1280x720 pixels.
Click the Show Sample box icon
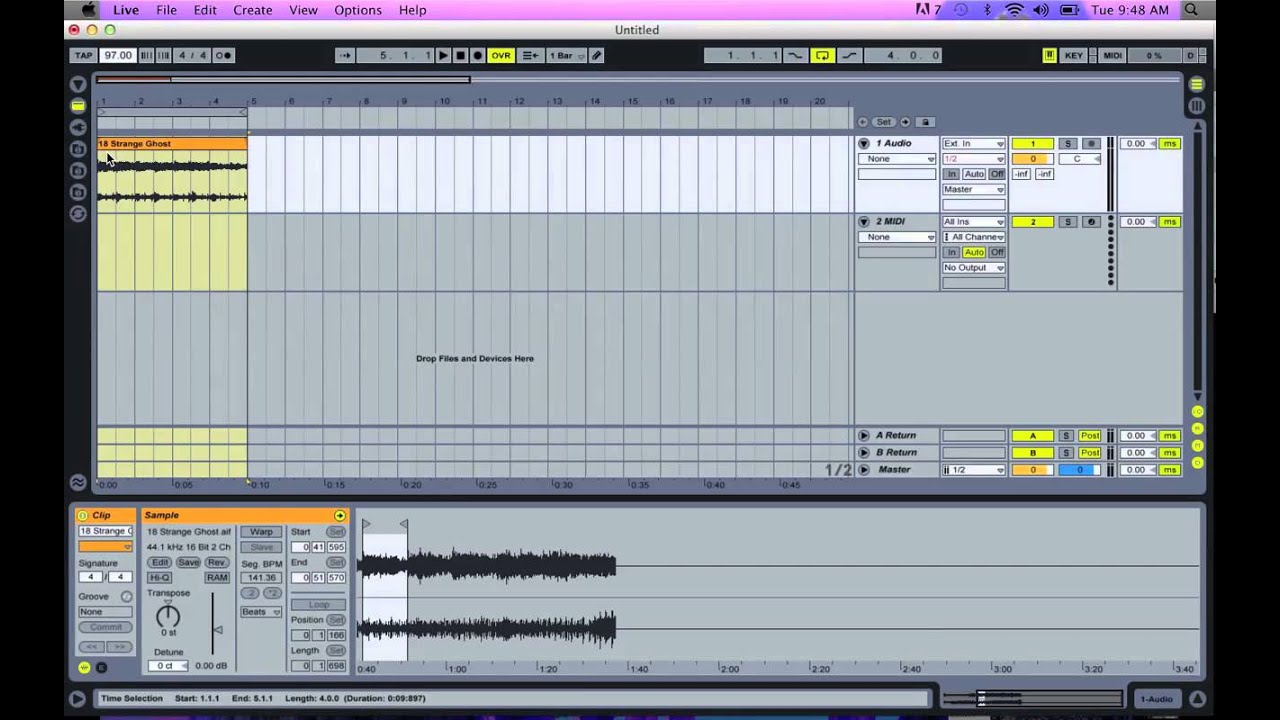pos(84,667)
